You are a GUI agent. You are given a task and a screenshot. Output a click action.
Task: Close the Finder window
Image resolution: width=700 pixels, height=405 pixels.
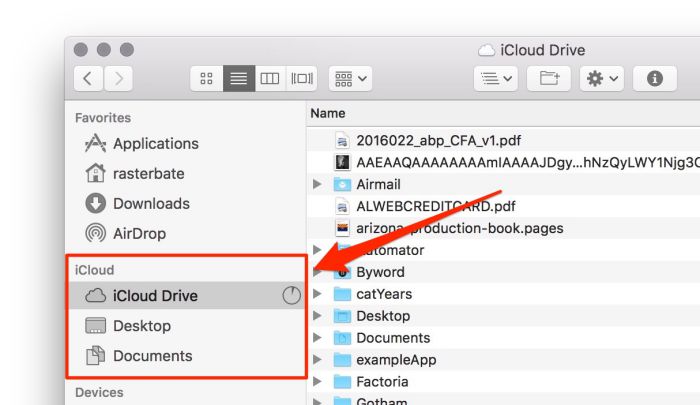pos(80,50)
